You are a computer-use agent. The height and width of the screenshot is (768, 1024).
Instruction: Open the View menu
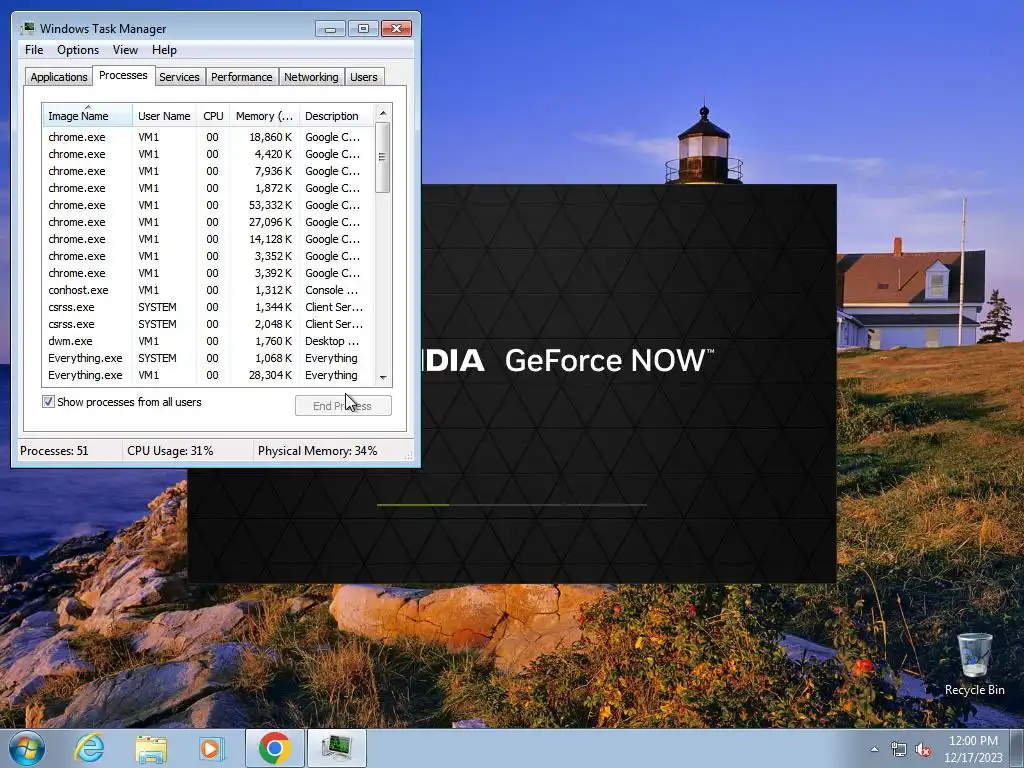pyautogui.click(x=125, y=50)
